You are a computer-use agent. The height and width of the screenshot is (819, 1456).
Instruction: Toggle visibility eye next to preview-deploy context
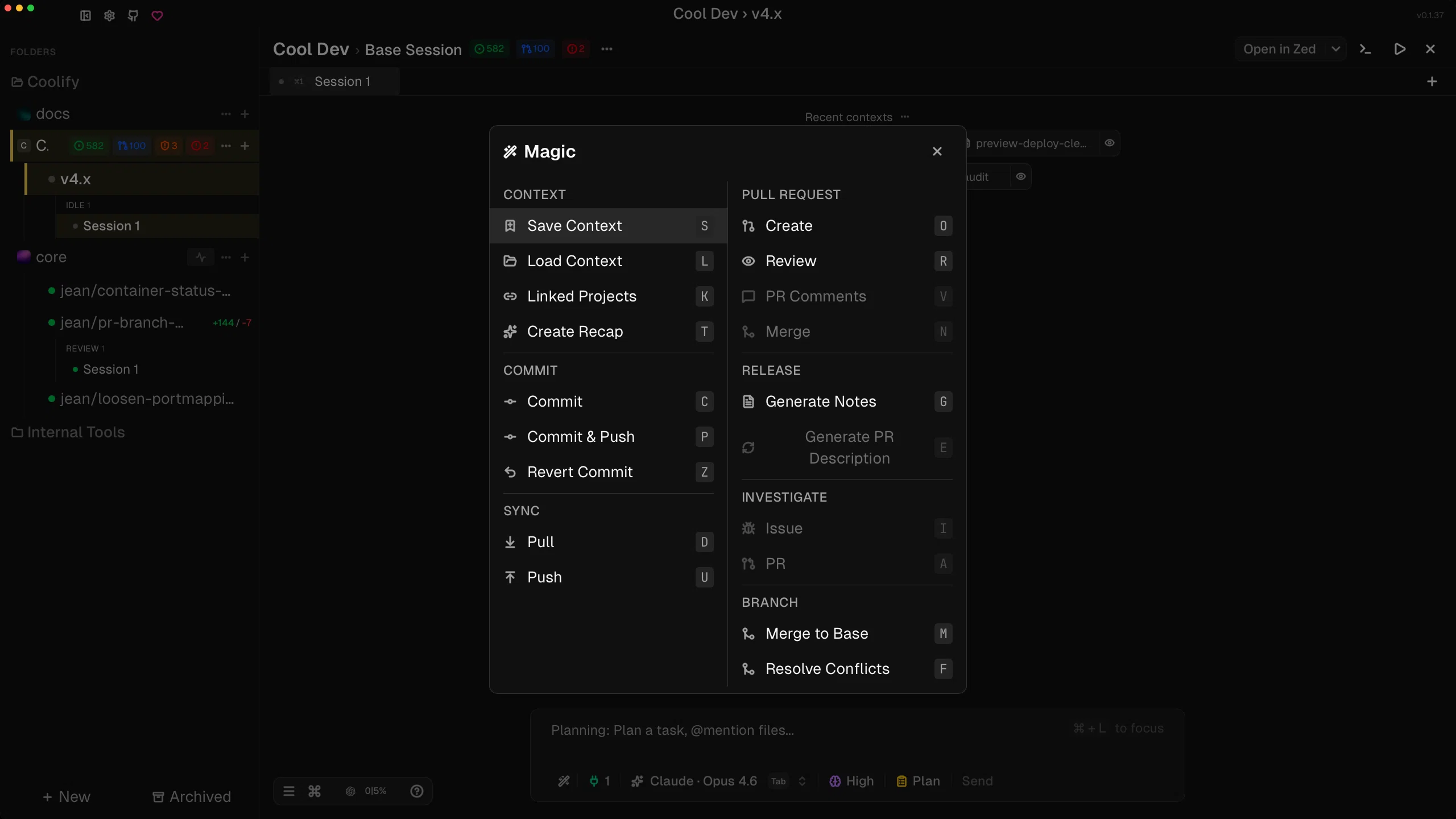(1108, 143)
